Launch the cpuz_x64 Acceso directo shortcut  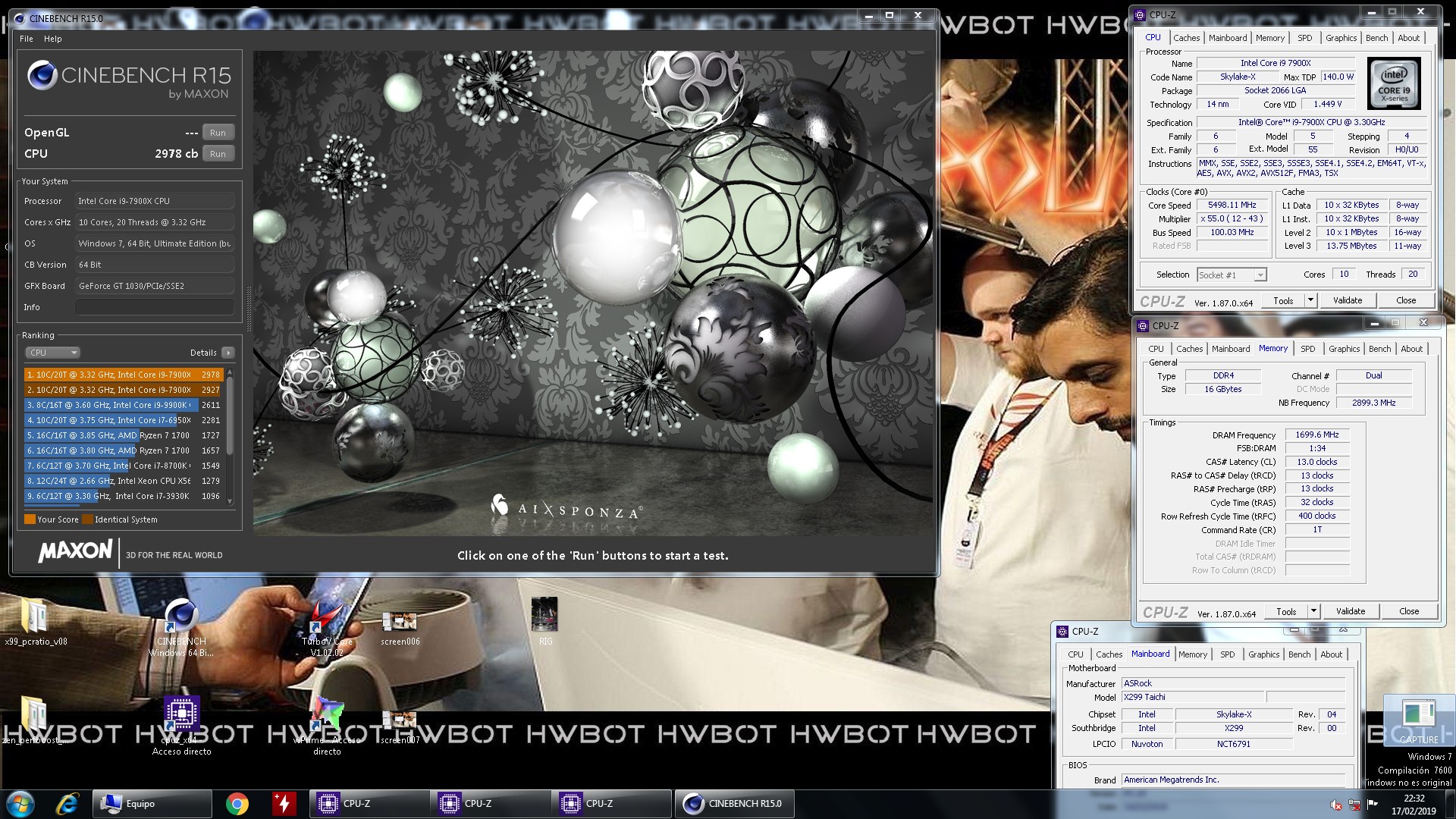(181, 725)
